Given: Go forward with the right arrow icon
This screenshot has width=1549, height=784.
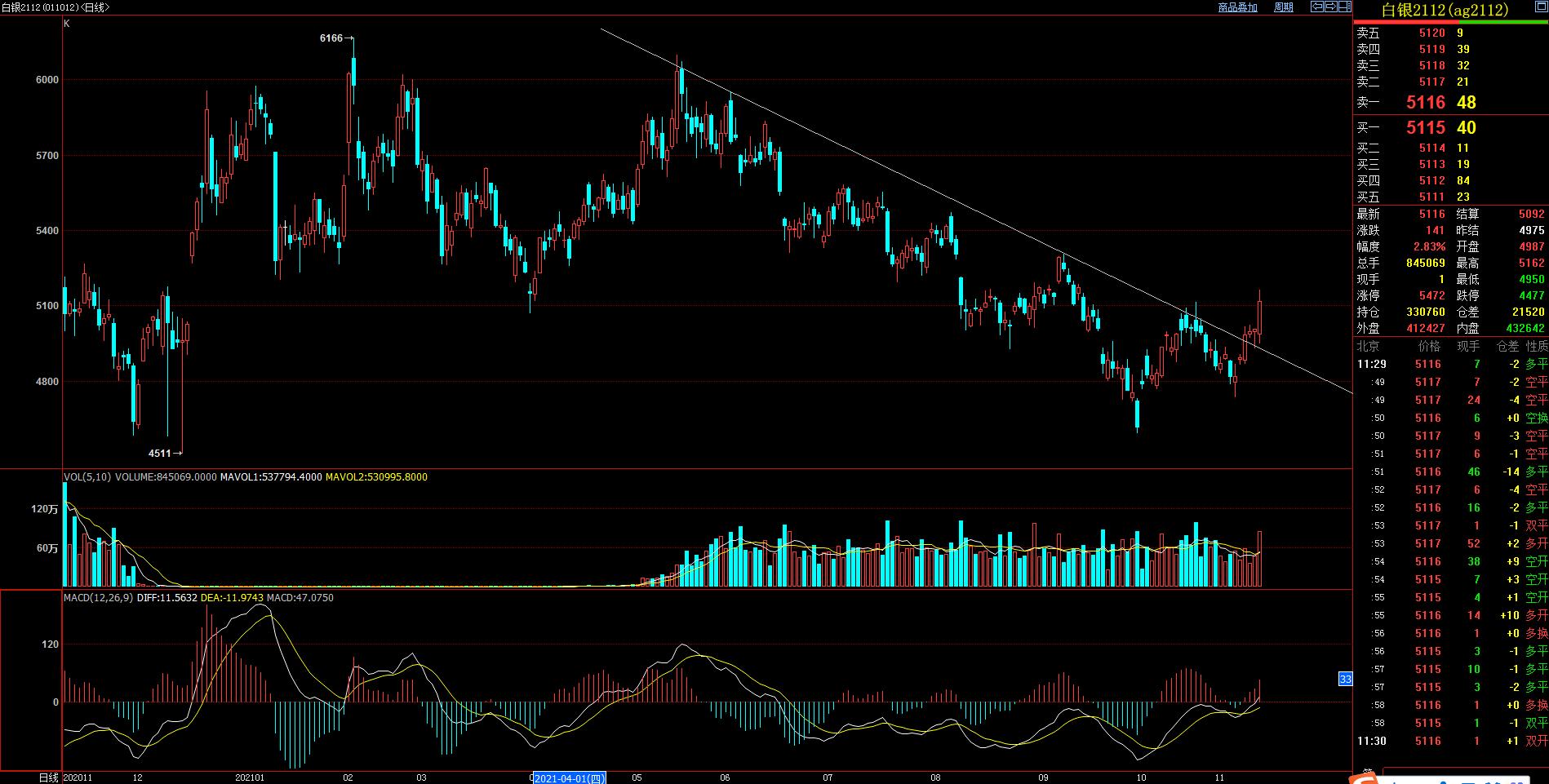Looking at the screenshot, I should click(x=1330, y=7).
